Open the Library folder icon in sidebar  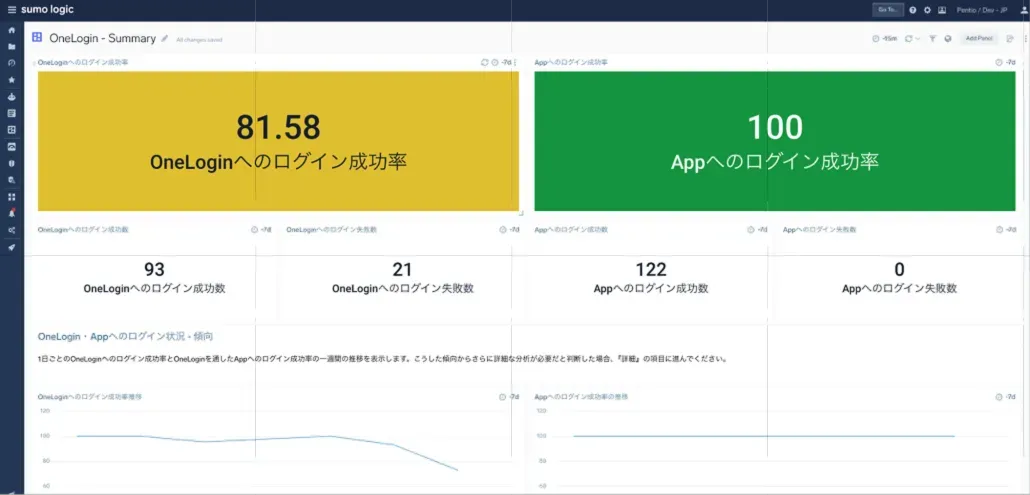click(11, 47)
